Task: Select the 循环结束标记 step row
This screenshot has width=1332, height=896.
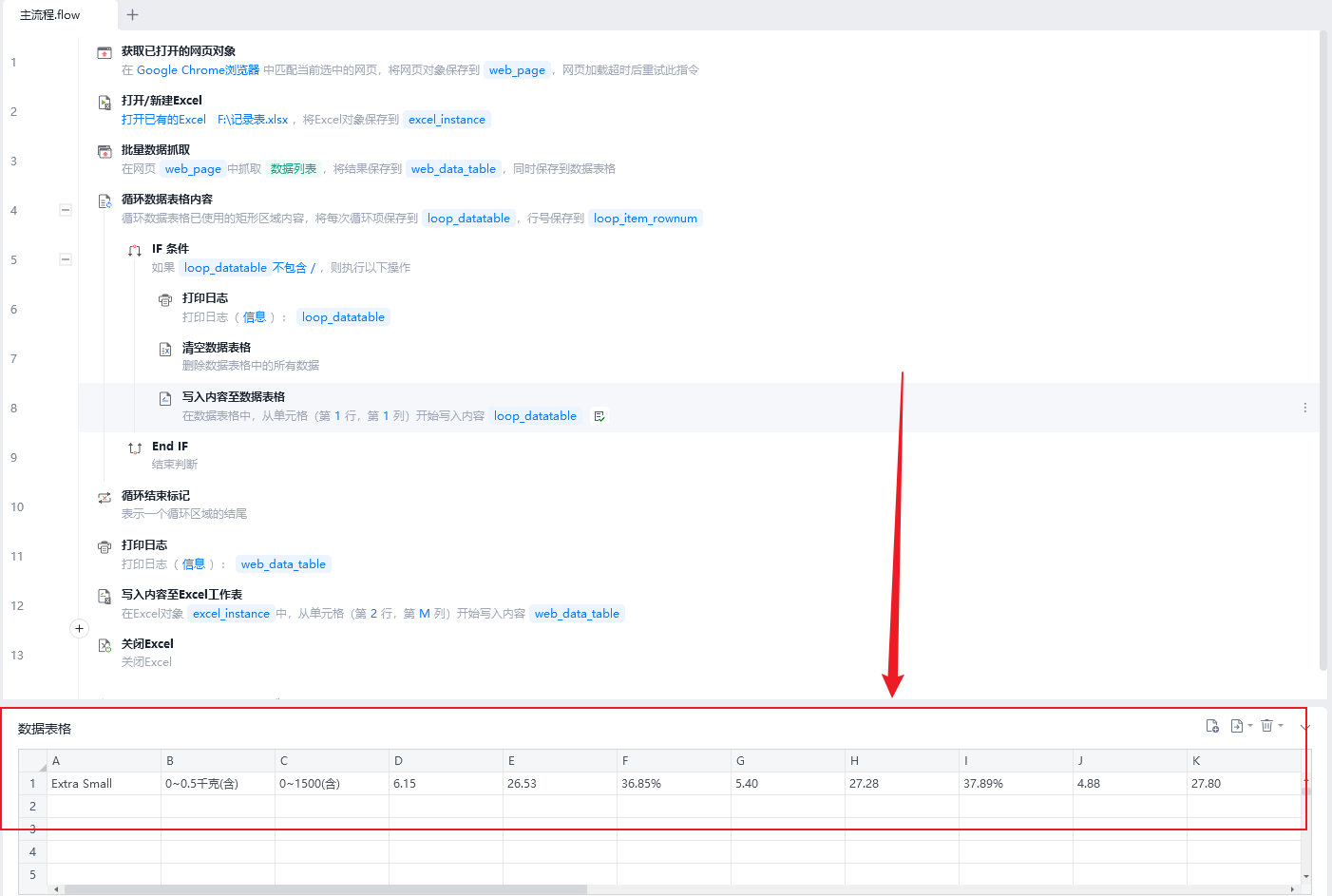Action: [698, 506]
